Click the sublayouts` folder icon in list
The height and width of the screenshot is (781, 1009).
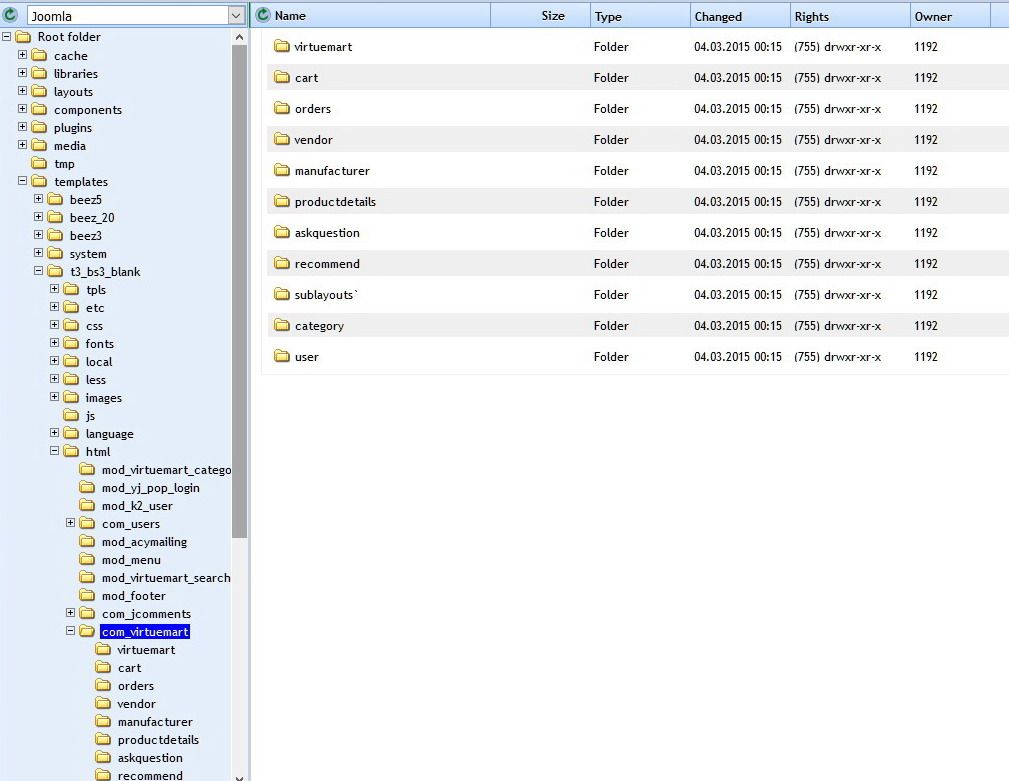tap(282, 294)
